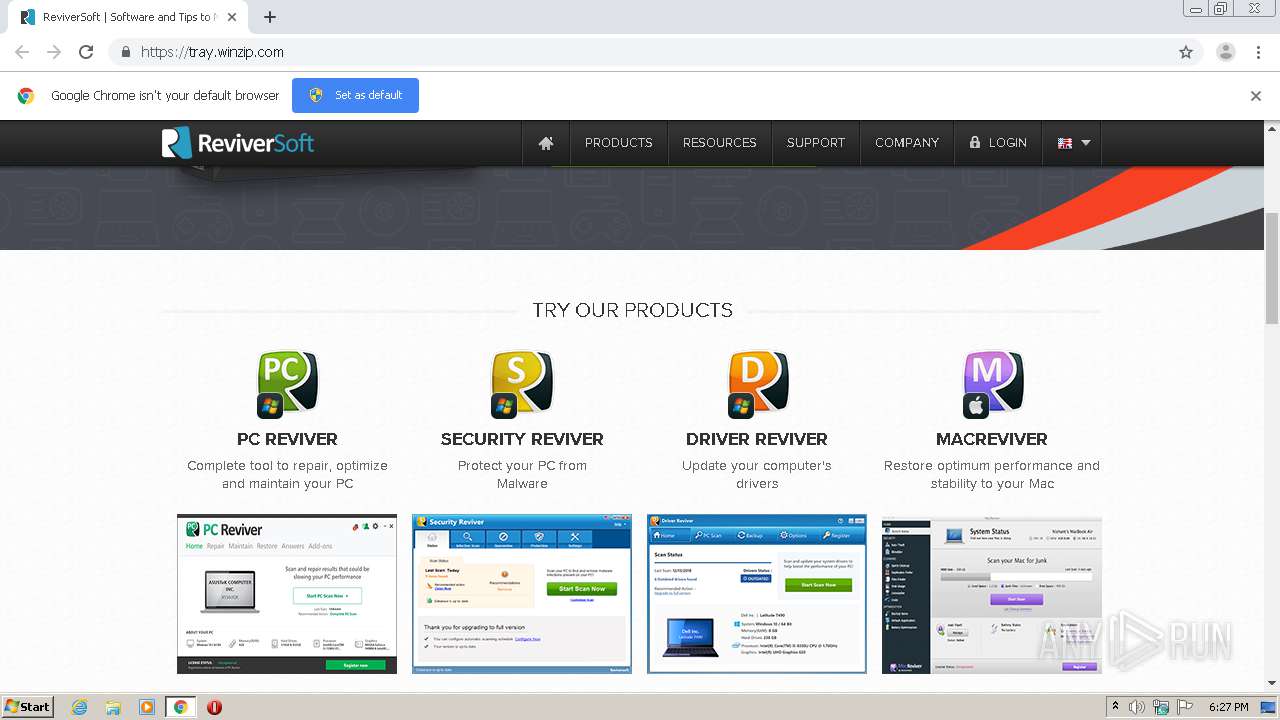This screenshot has height=720, width=1280.
Task: Open the volume control in tray
Action: tap(1137, 707)
